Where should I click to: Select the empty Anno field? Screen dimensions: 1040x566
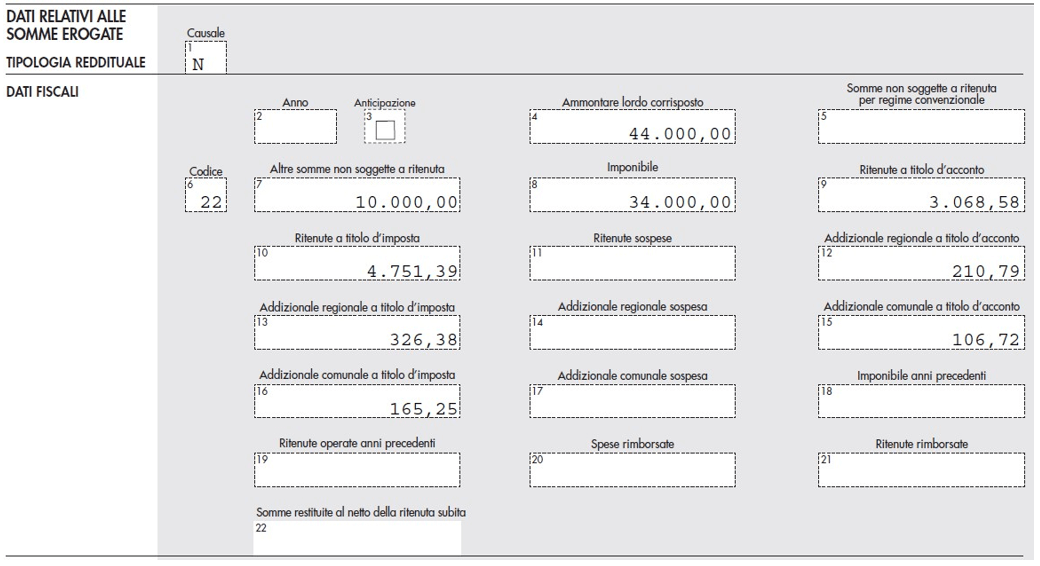coord(295,127)
